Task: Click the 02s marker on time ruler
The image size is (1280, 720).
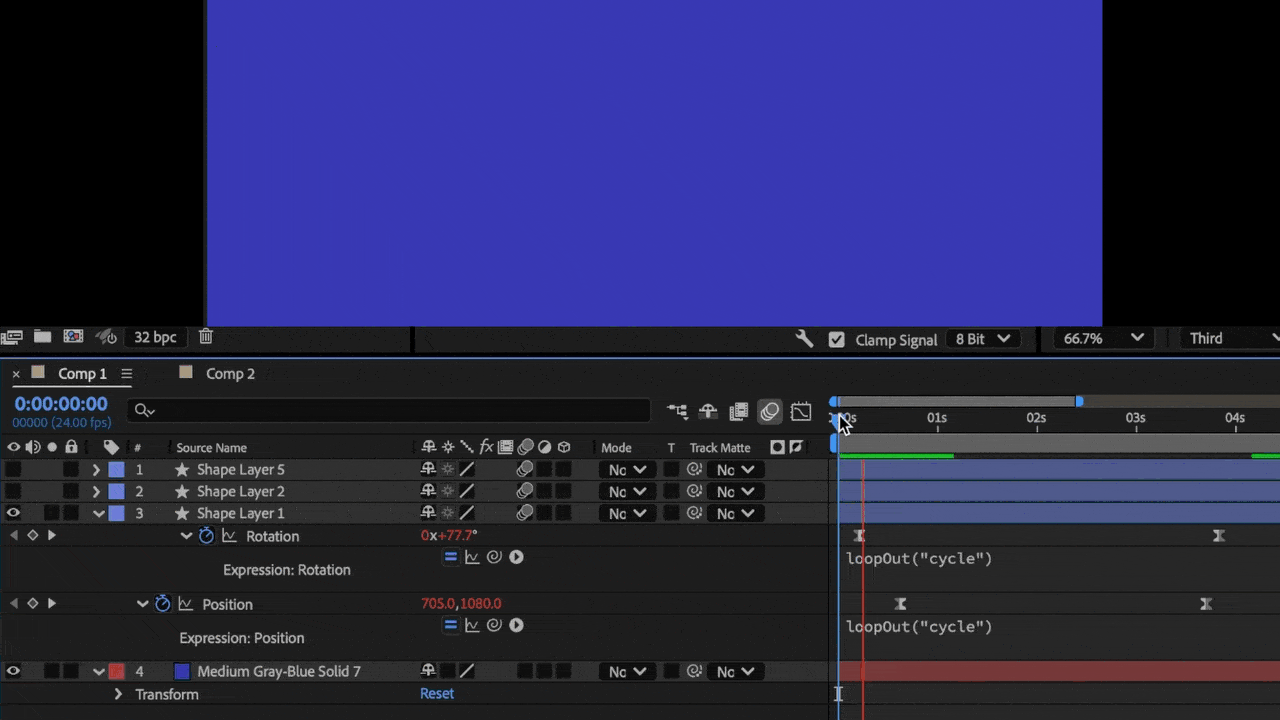Action: [1036, 418]
